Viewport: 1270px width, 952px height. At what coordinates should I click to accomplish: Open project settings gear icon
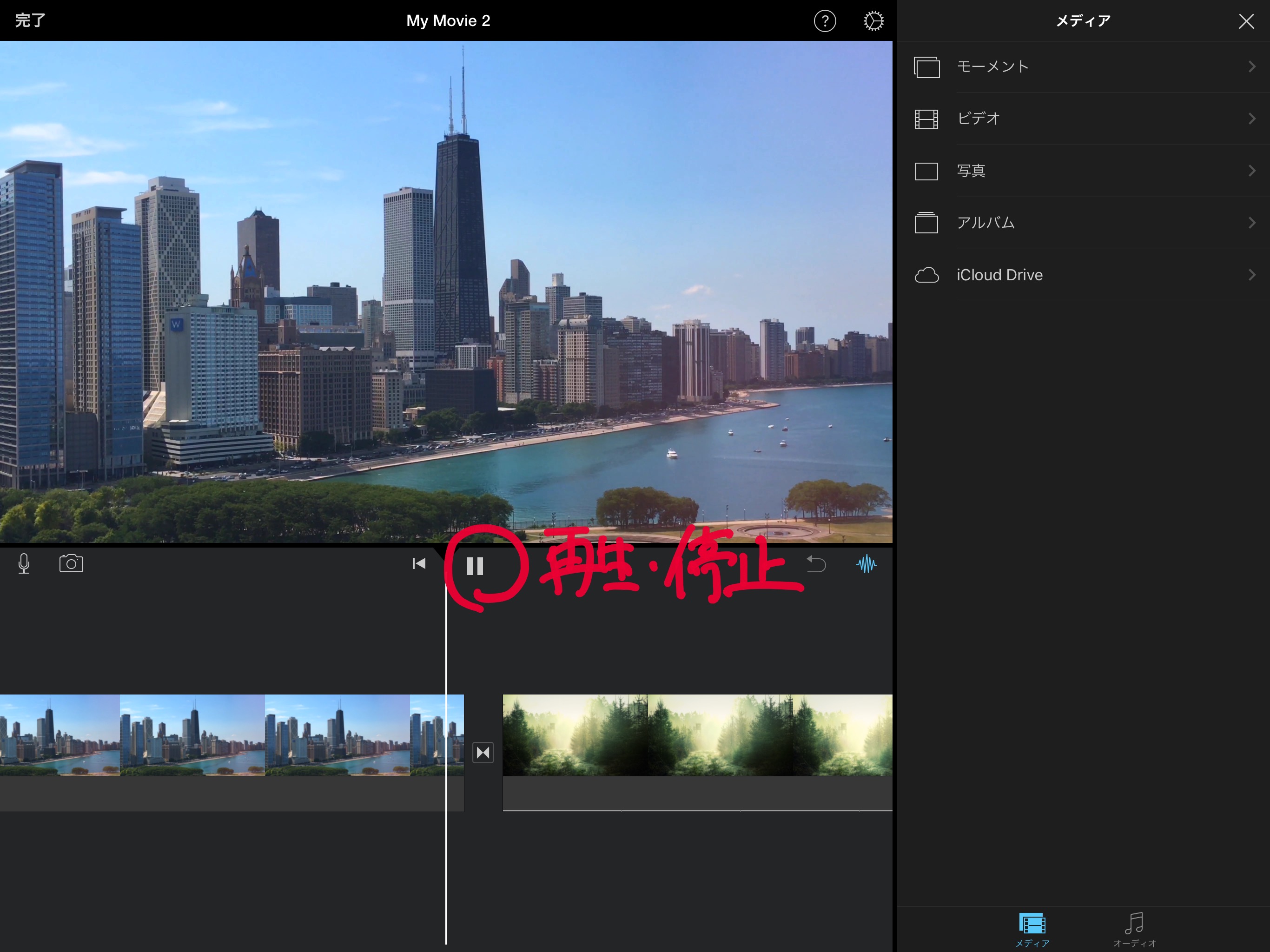[873, 21]
